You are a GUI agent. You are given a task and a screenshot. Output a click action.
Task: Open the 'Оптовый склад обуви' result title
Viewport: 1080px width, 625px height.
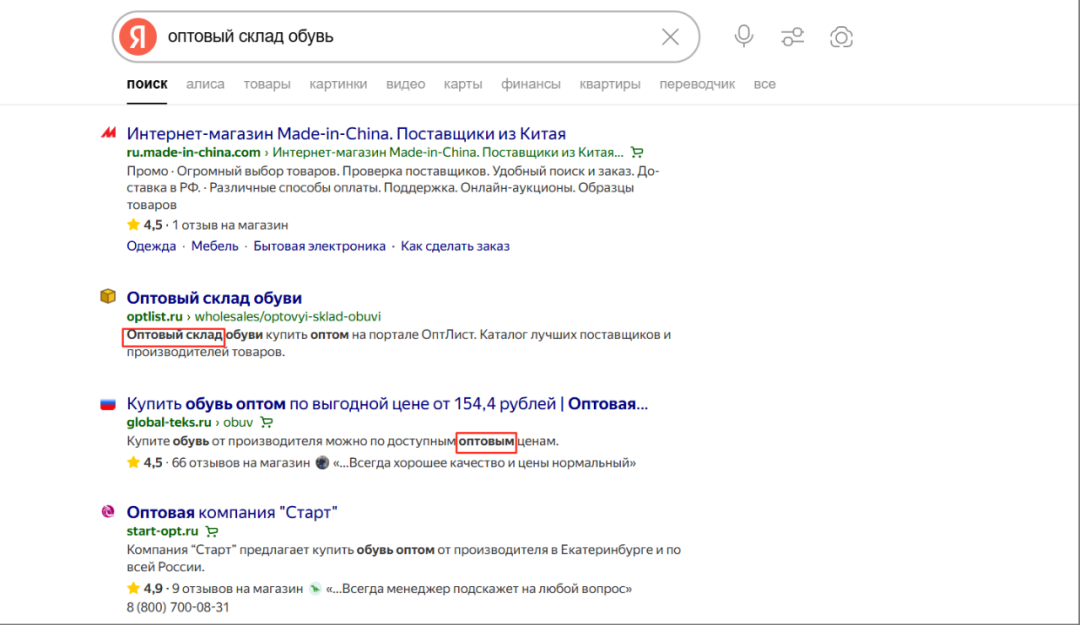(x=214, y=298)
